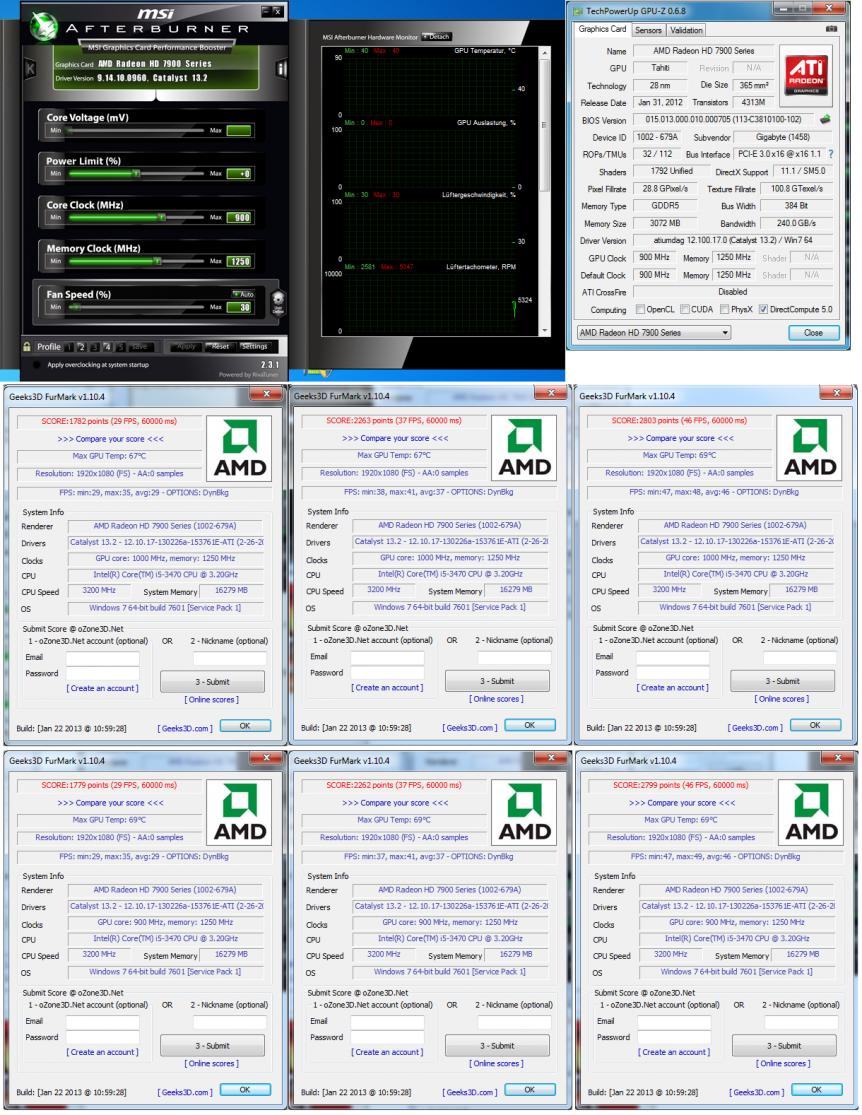Click the Fan Speed slider handle
862x1115 pixels.
pyautogui.click(x=75, y=307)
